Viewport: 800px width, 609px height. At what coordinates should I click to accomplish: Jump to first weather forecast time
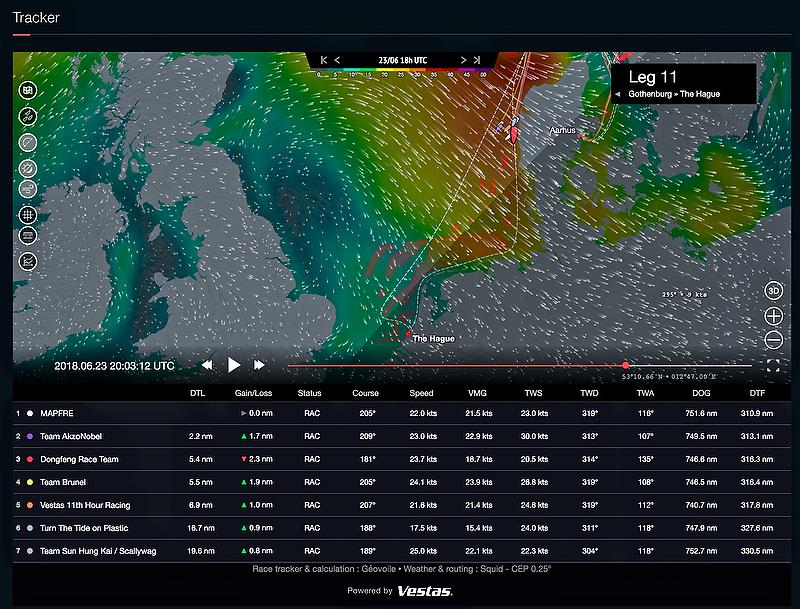click(x=324, y=60)
